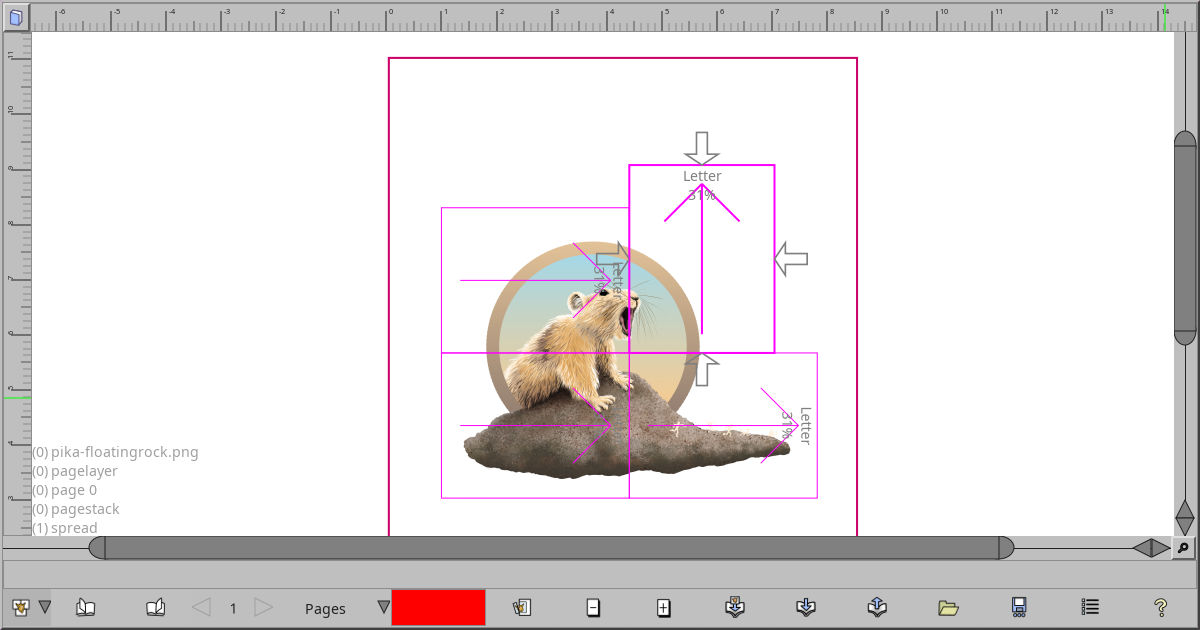Open the window list icon near the right

pyautogui.click(x=1089, y=606)
